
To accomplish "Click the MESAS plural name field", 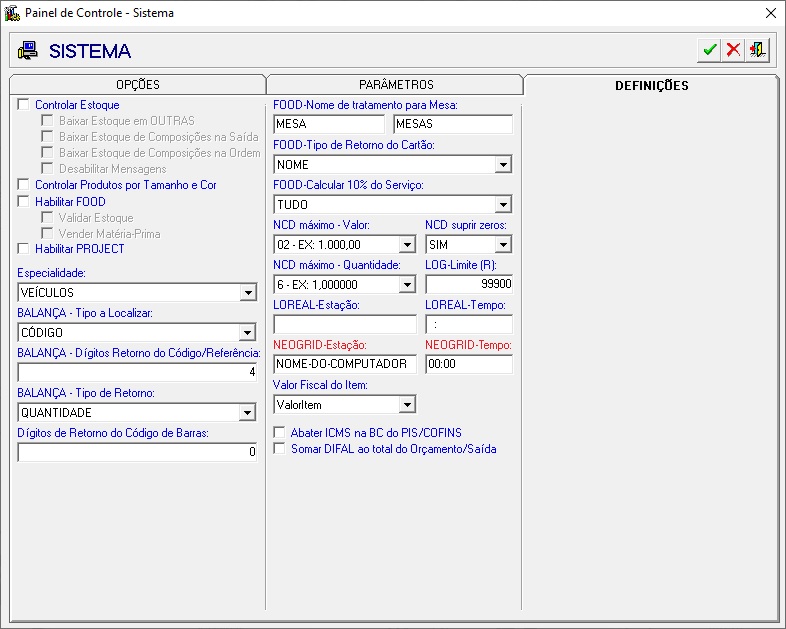I will 453,124.
